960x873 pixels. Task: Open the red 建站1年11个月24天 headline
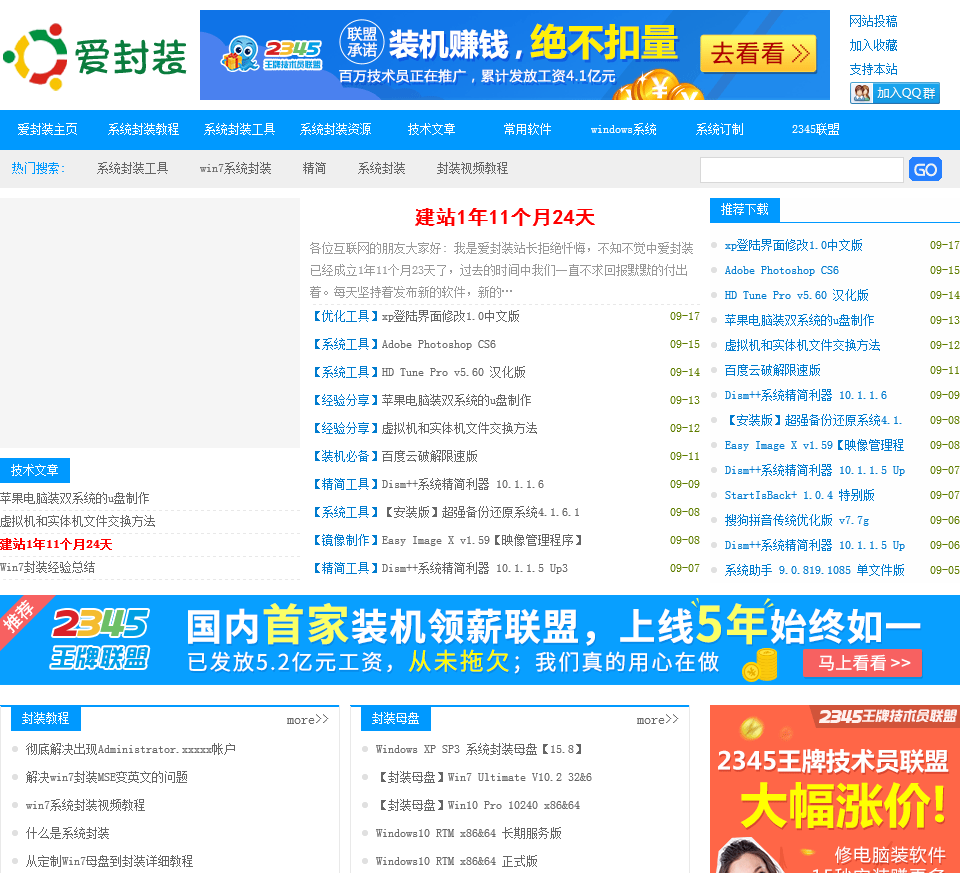[504, 217]
